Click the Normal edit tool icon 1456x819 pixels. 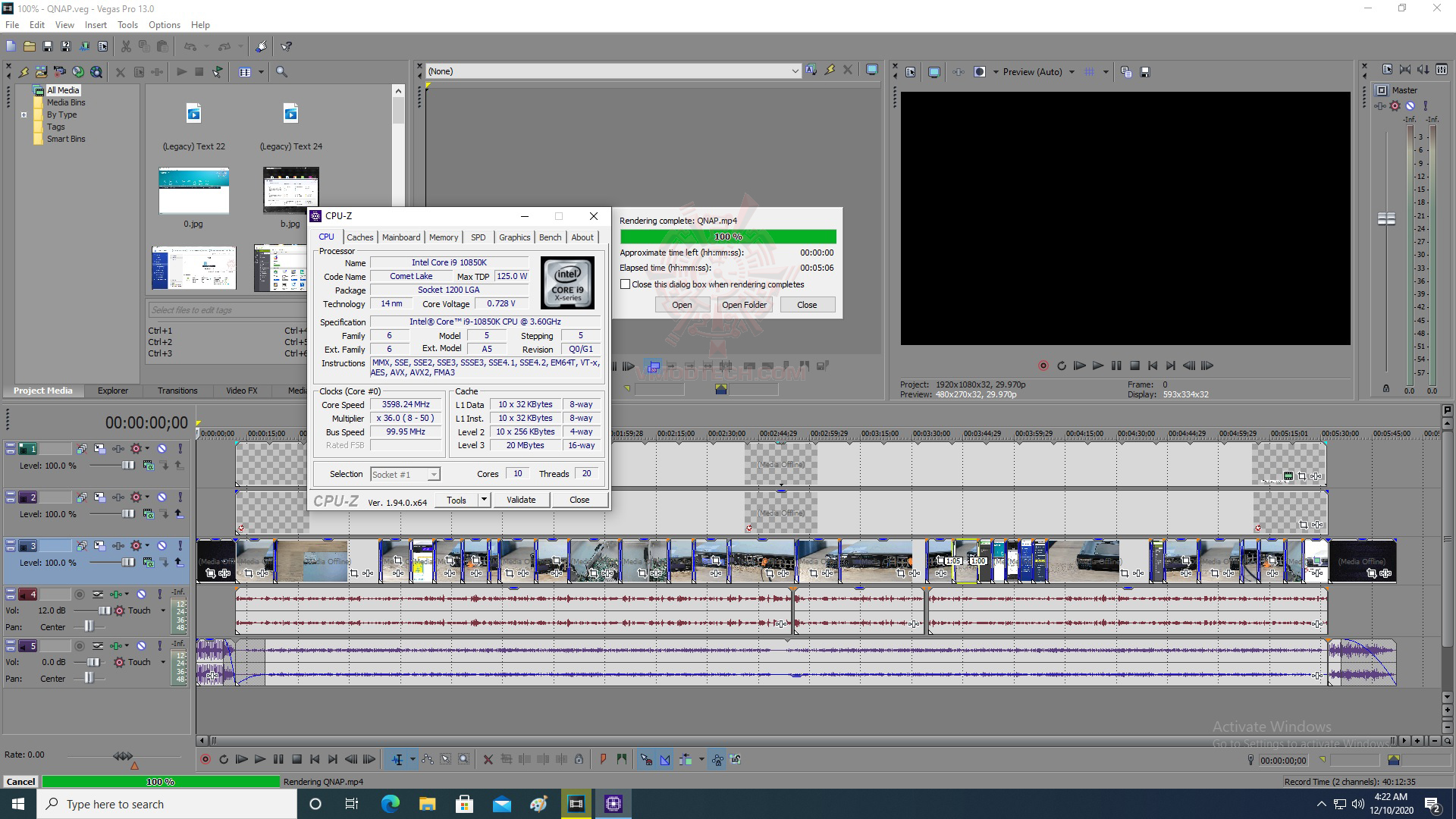397,759
